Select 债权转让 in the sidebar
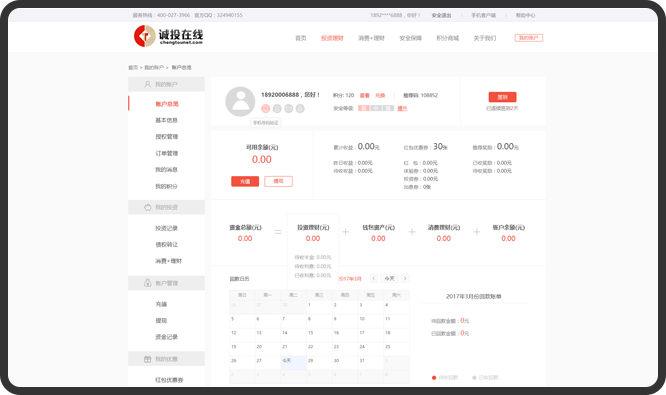This screenshot has width=666, height=395. click(166, 245)
